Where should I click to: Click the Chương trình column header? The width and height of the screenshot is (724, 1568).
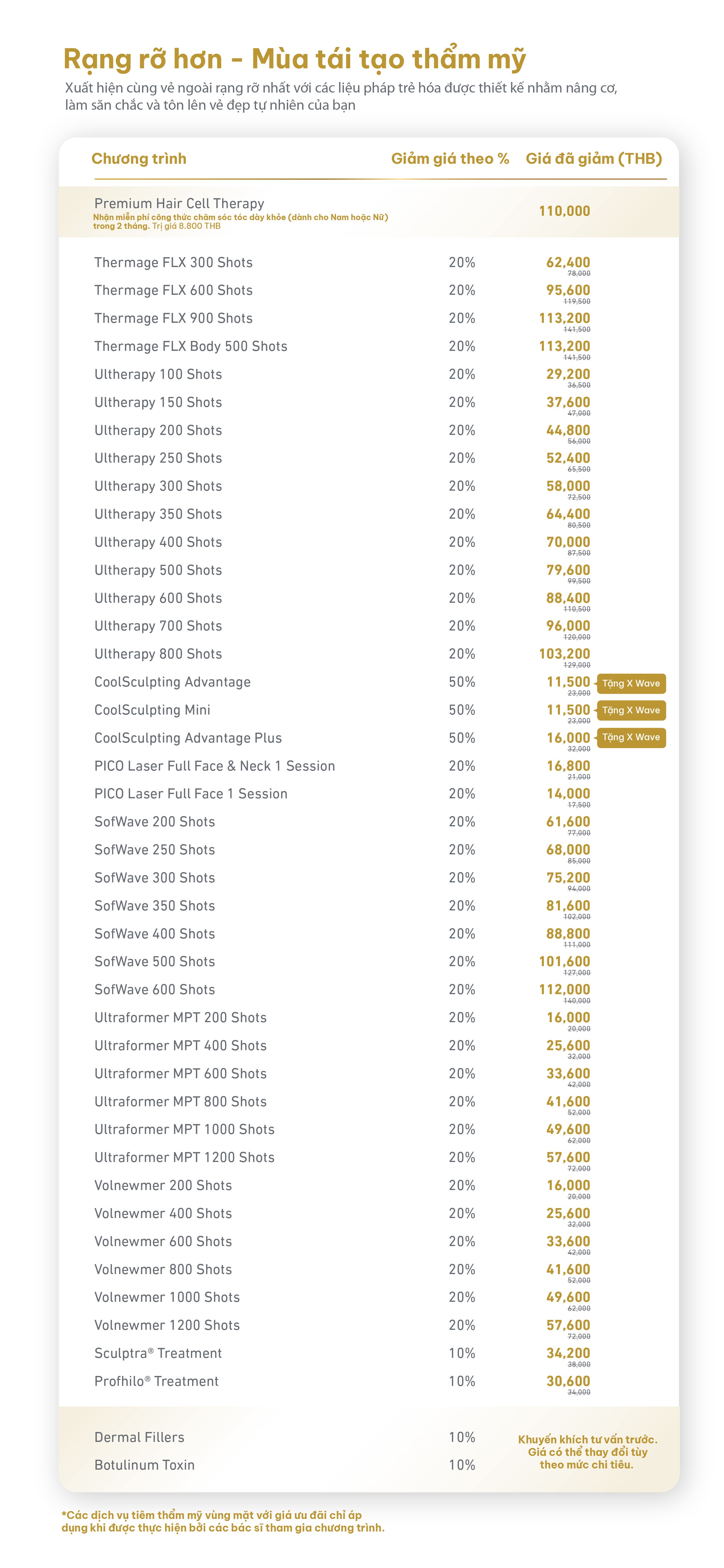pos(139,159)
